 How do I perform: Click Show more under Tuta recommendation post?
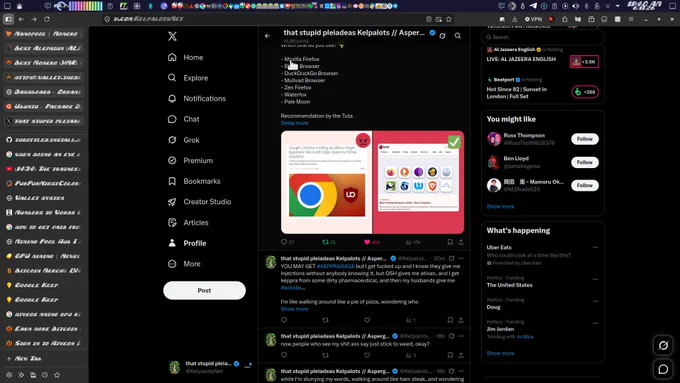point(294,123)
